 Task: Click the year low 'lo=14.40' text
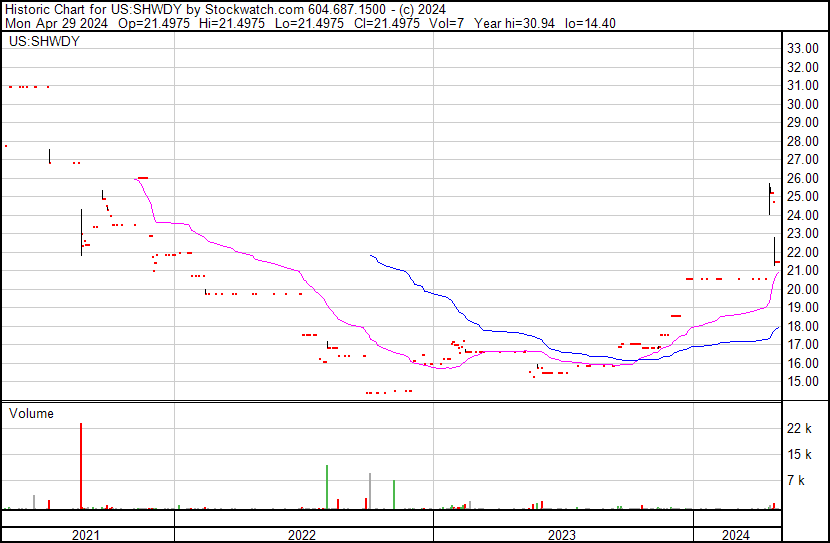tap(590, 23)
